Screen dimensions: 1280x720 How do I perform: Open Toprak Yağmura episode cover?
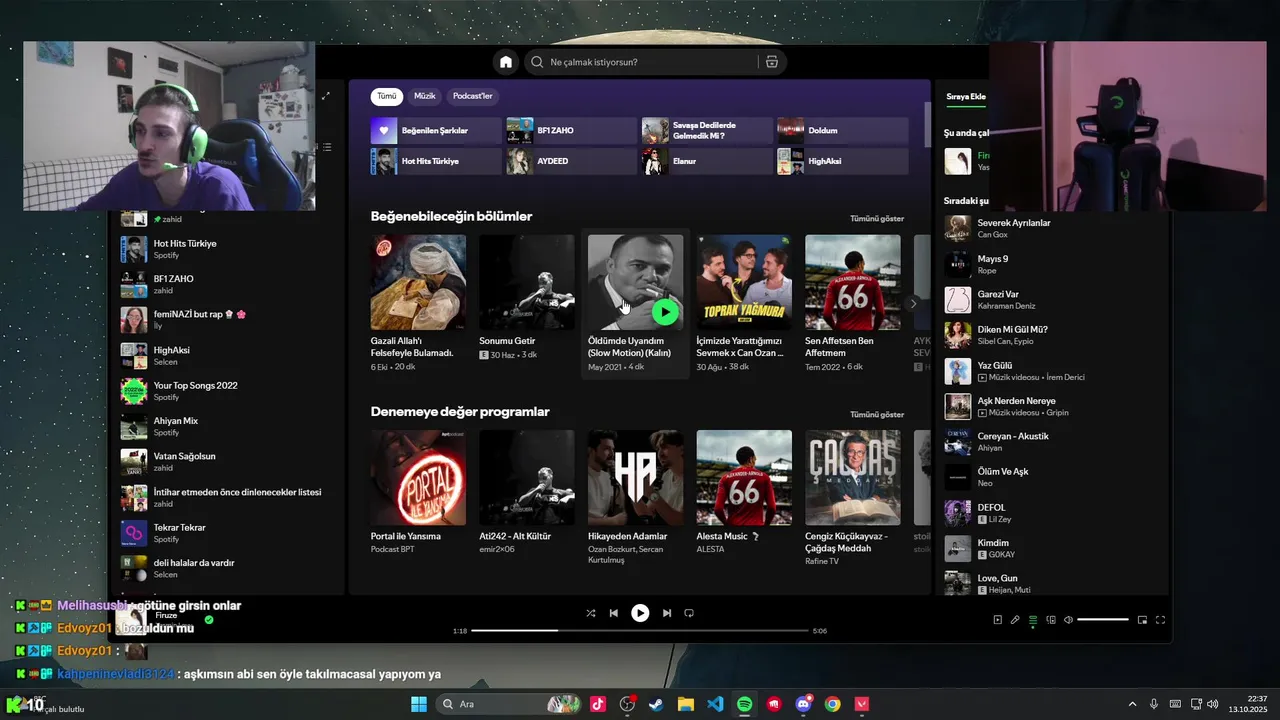click(744, 282)
